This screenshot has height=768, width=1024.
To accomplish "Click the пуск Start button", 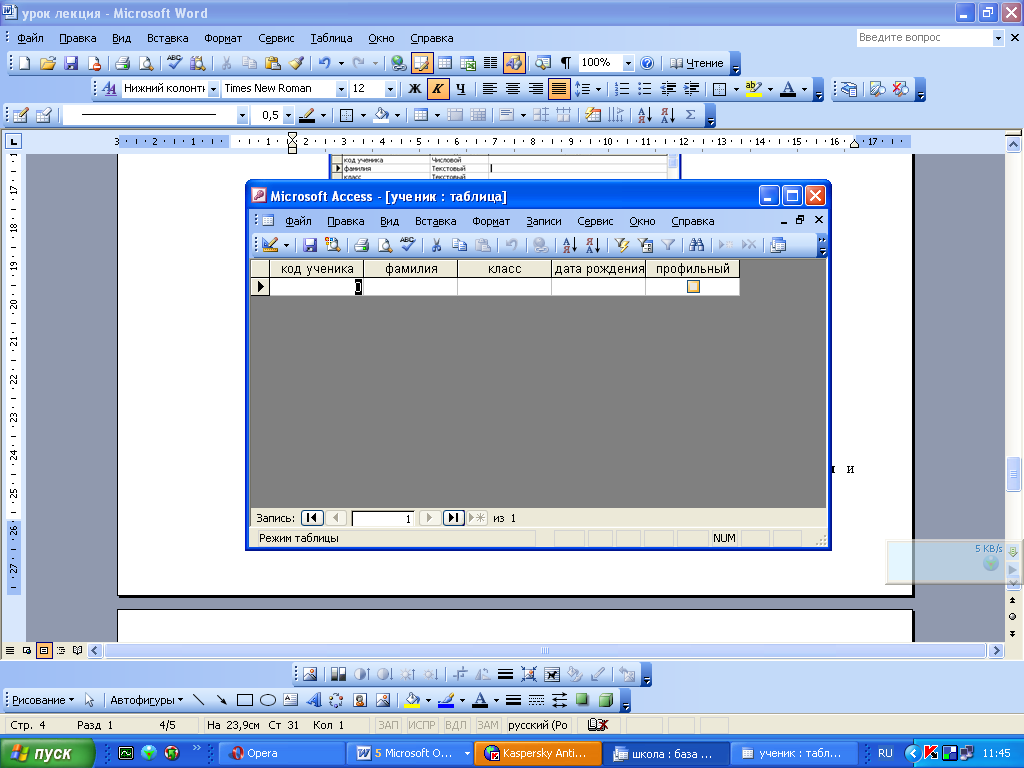I will click(x=47, y=753).
